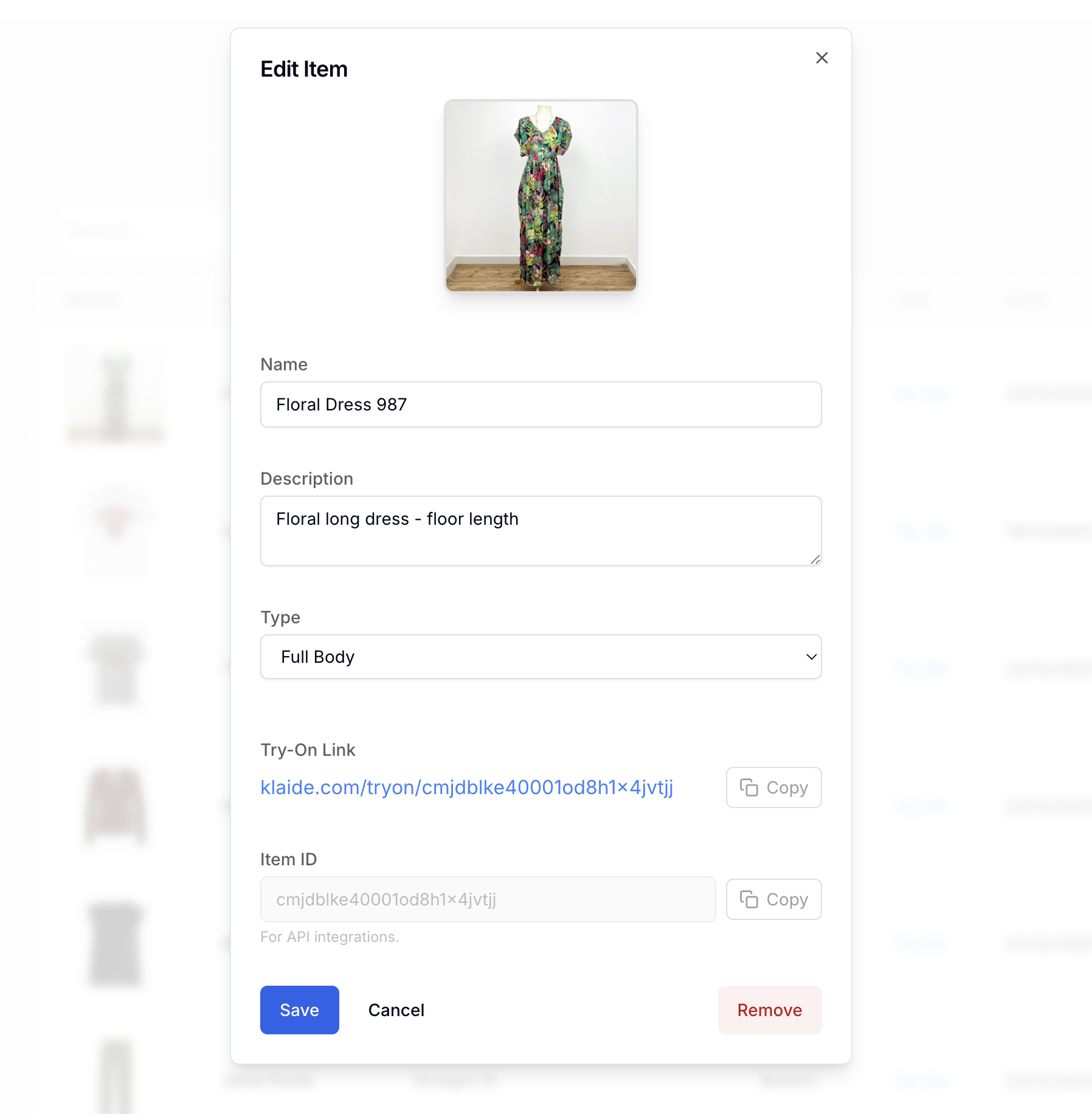Screen dimensions: 1092x1114
Task: Open the klaide.com try-on link
Action: pyautogui.click(x=466, y=787)
